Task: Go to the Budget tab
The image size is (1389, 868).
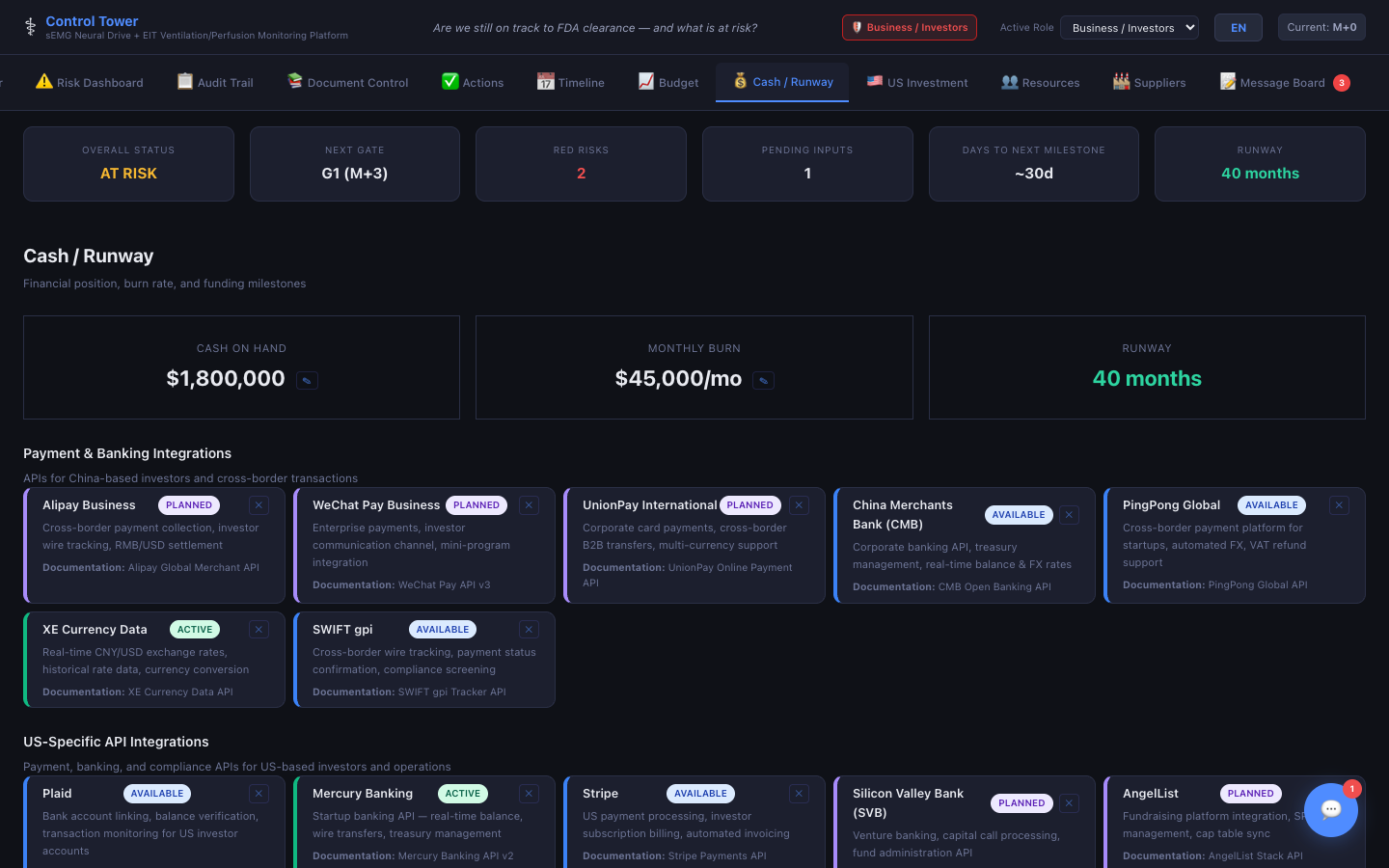Action: pyautogui.click(x=668, y=83)
